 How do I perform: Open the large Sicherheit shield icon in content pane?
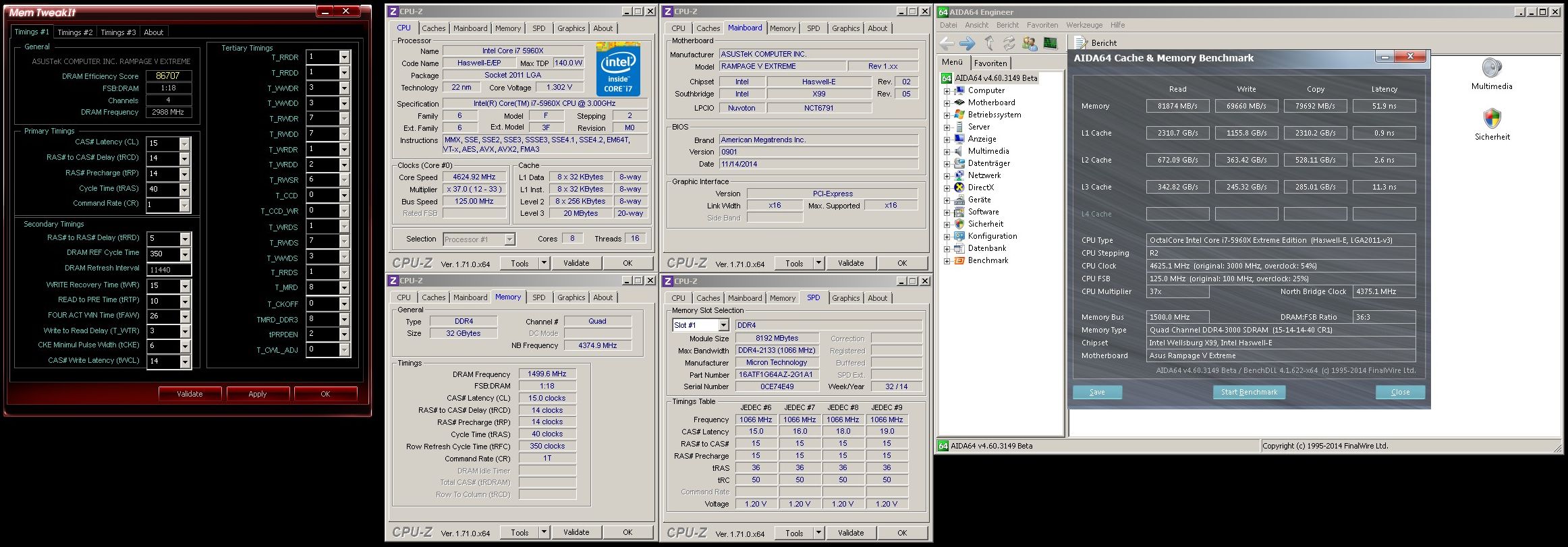click(x=1492, y=119)
